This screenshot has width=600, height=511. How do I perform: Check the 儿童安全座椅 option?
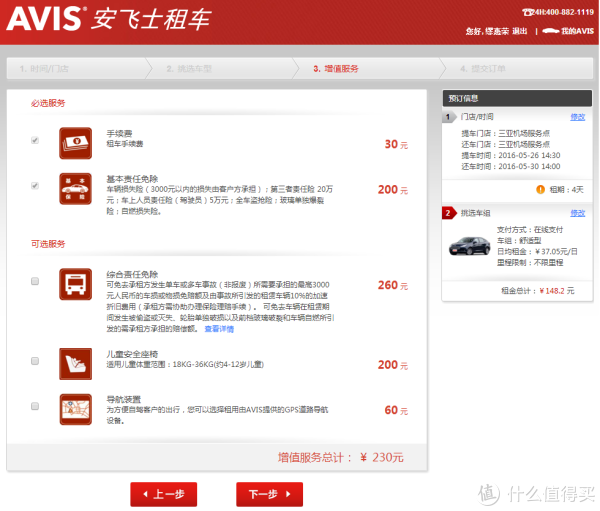pyautogui.click(x=35, y=361)
